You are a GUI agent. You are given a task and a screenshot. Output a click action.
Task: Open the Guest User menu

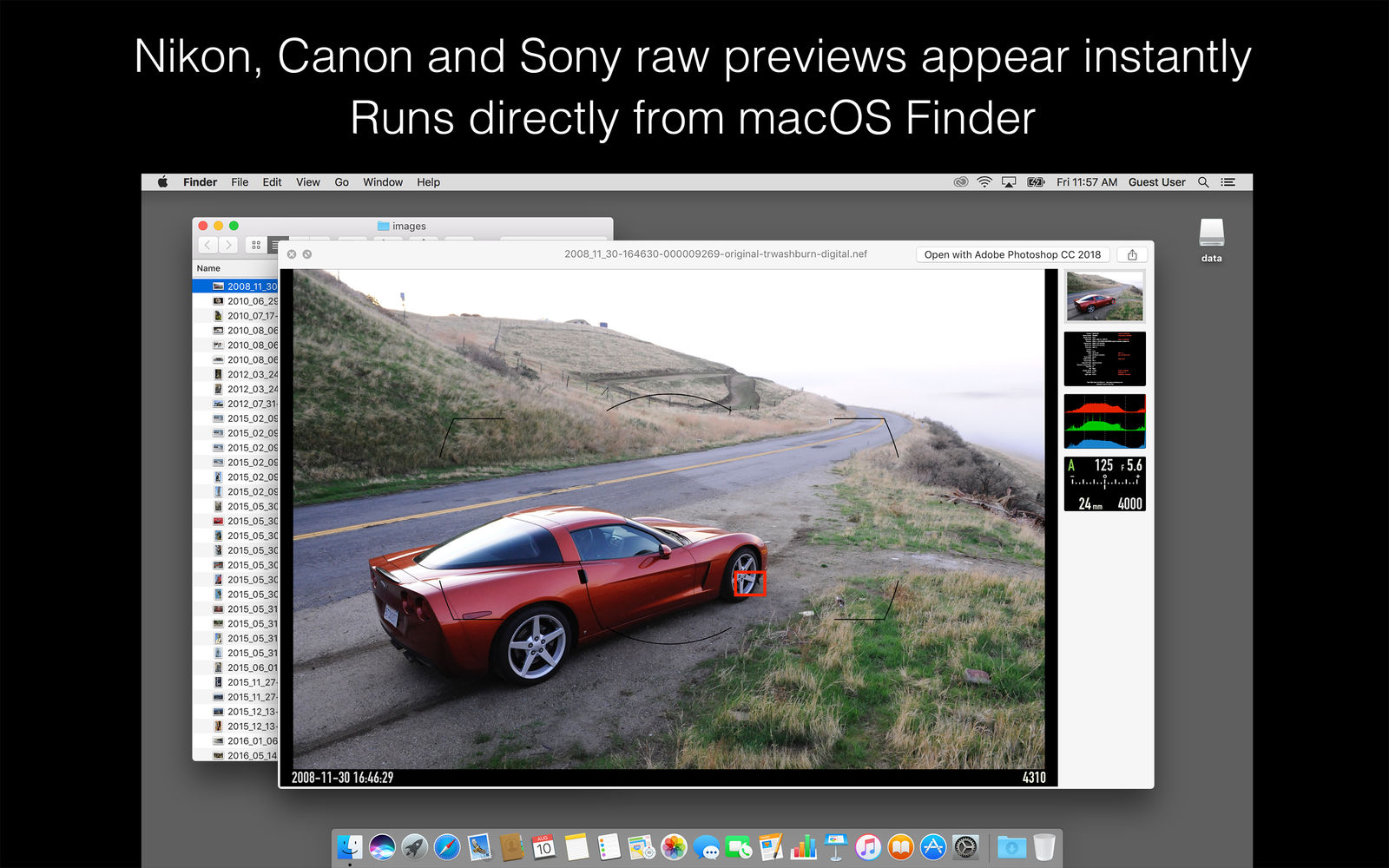[1156, 182]
